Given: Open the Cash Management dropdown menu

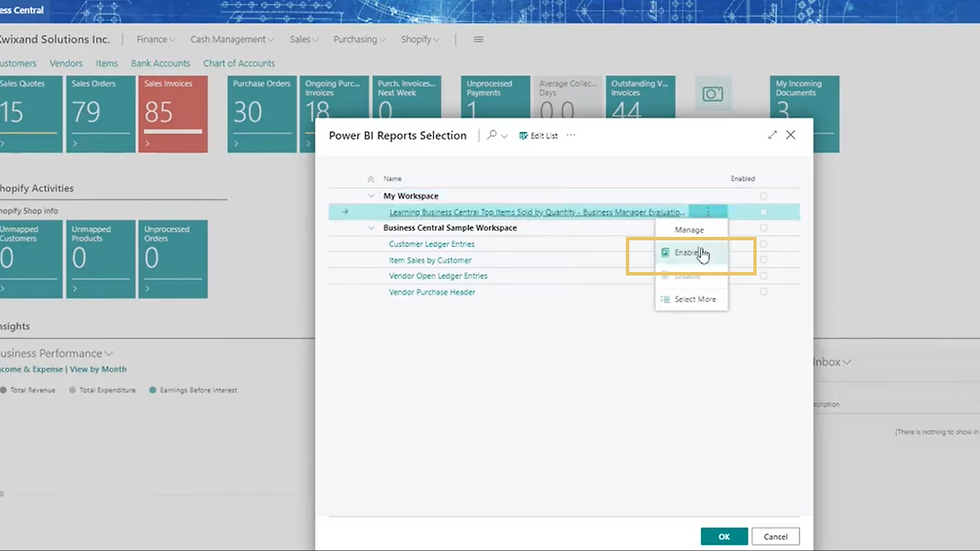Looking at the screenshot, I should [x=232, y=39].
